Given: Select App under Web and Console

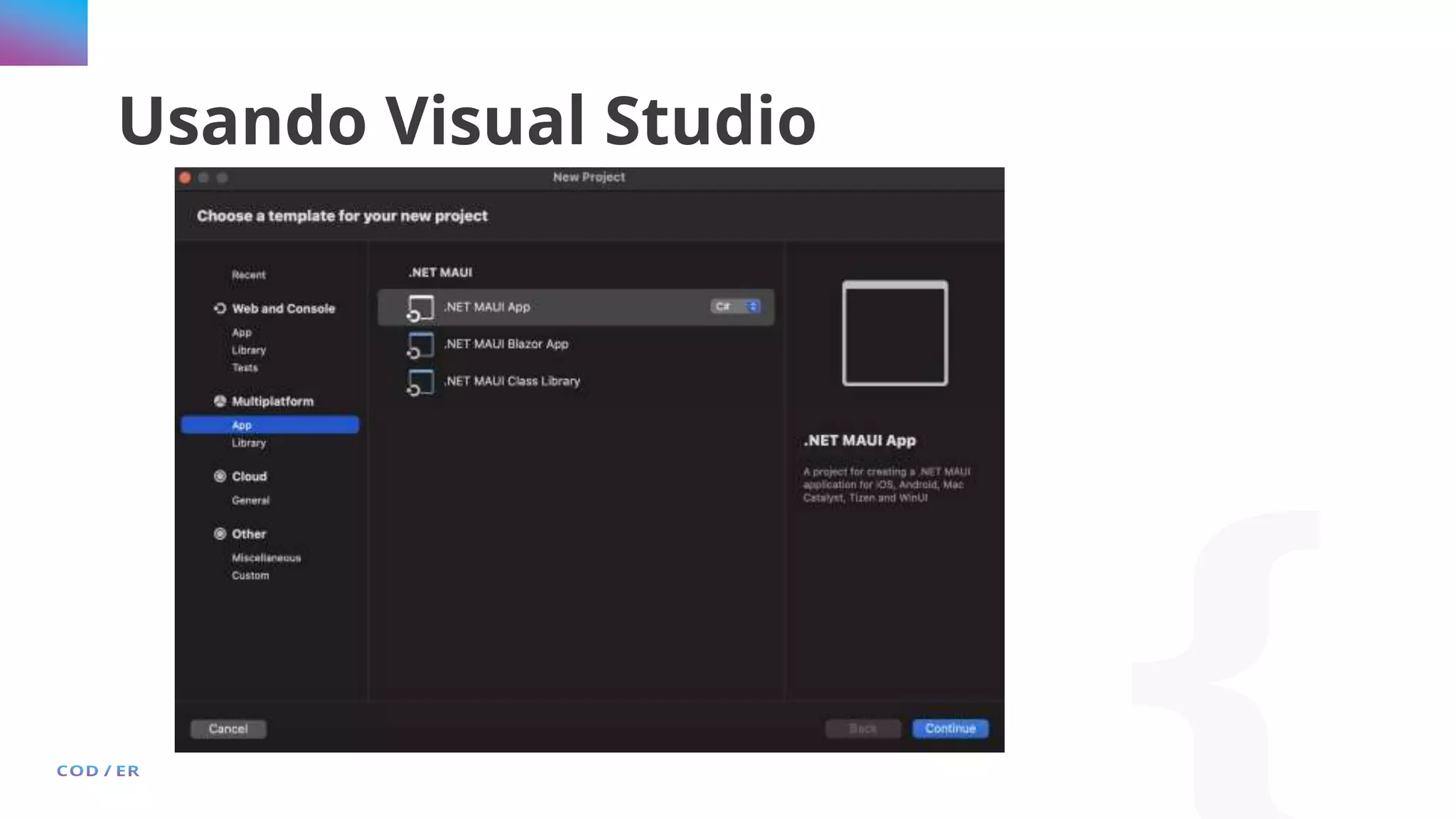Looking at the screenshot, I should (242, 333).
